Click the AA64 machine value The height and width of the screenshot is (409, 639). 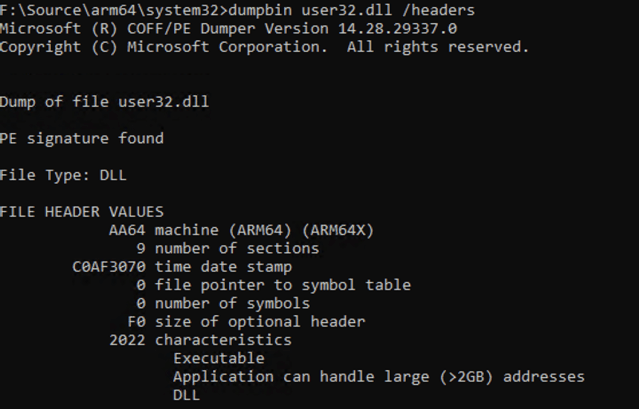coord(126,230)
